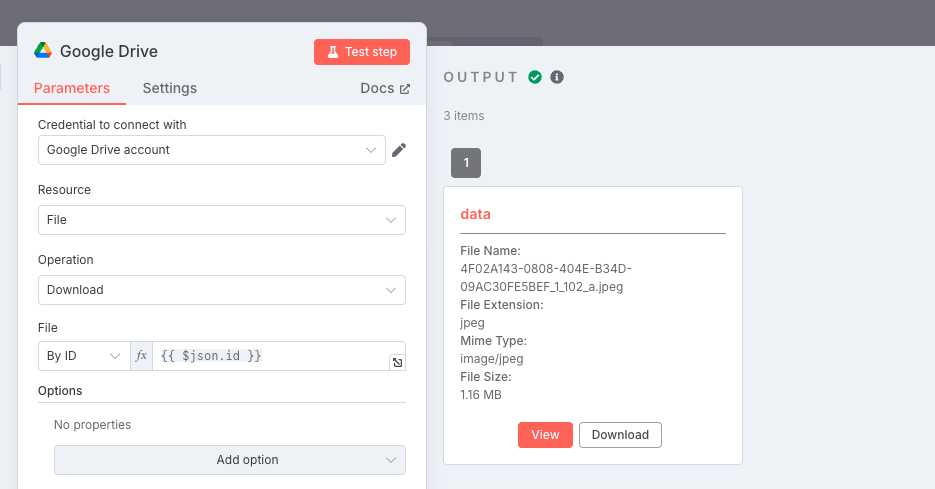Click View to preview the jpeg file
Viewport: 935px width, 489px height.
point(545,435)
